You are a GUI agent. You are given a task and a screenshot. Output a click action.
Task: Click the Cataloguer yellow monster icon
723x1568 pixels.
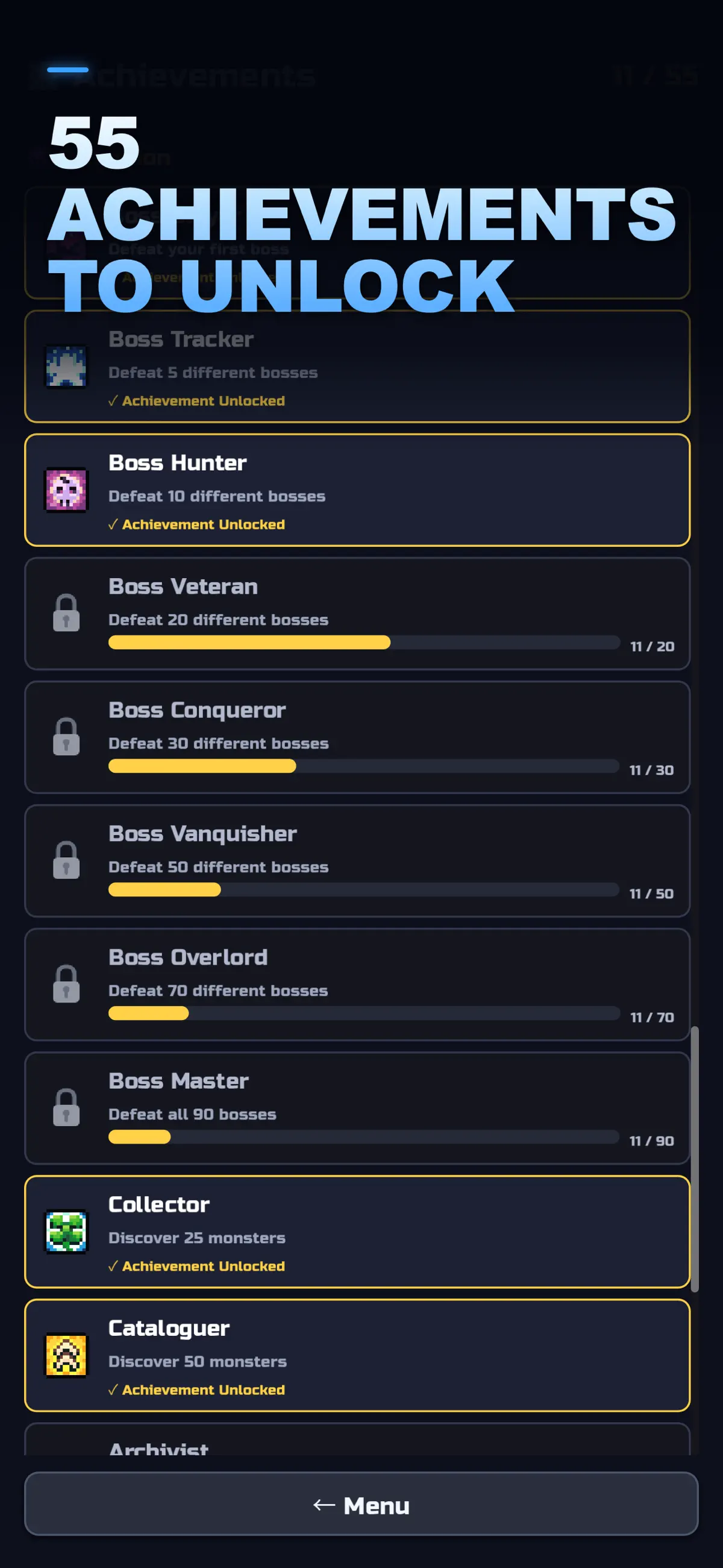point(66,1355)
